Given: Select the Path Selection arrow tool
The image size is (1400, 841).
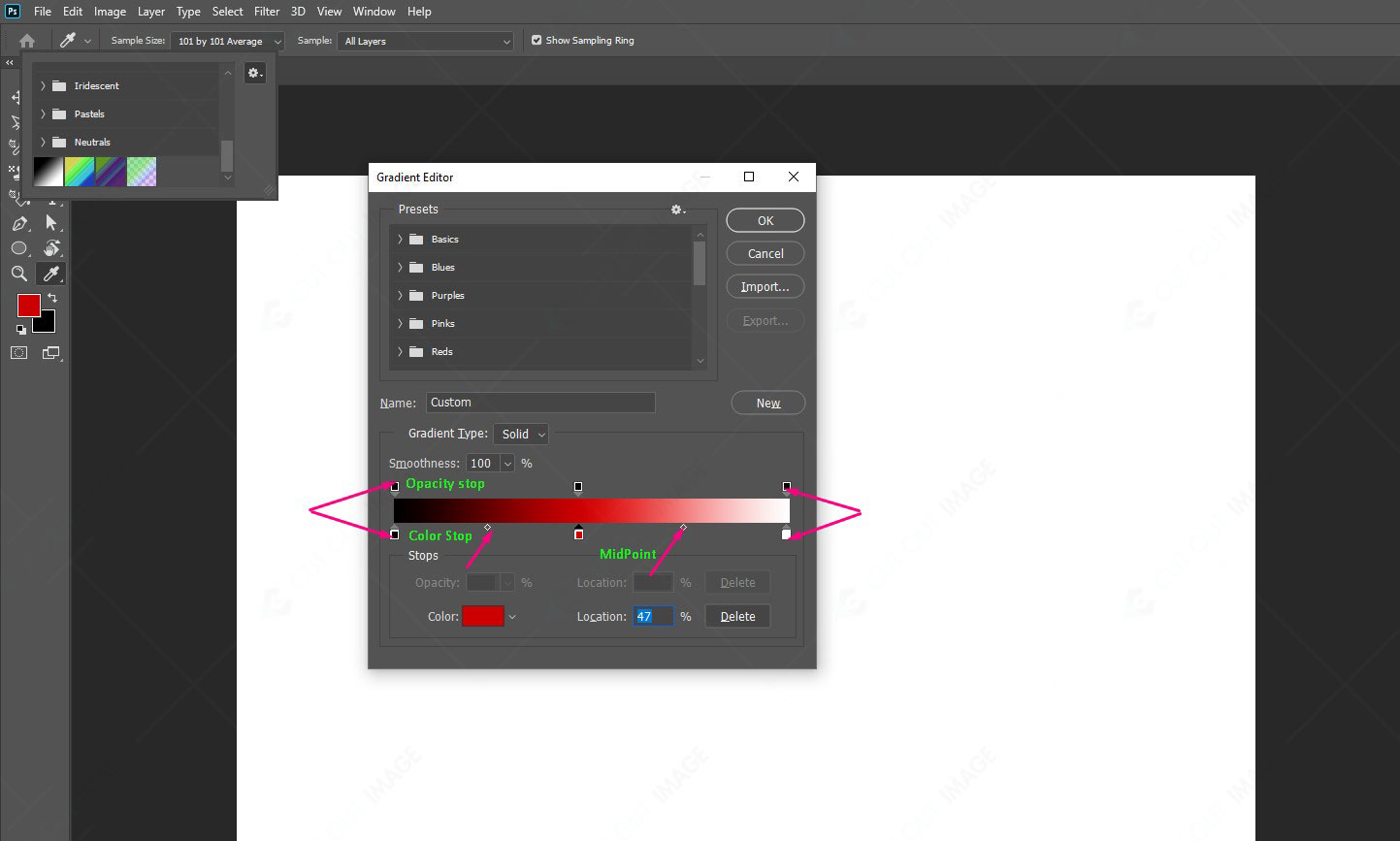Looking at the screenshot, I should [x=51, y=224].
